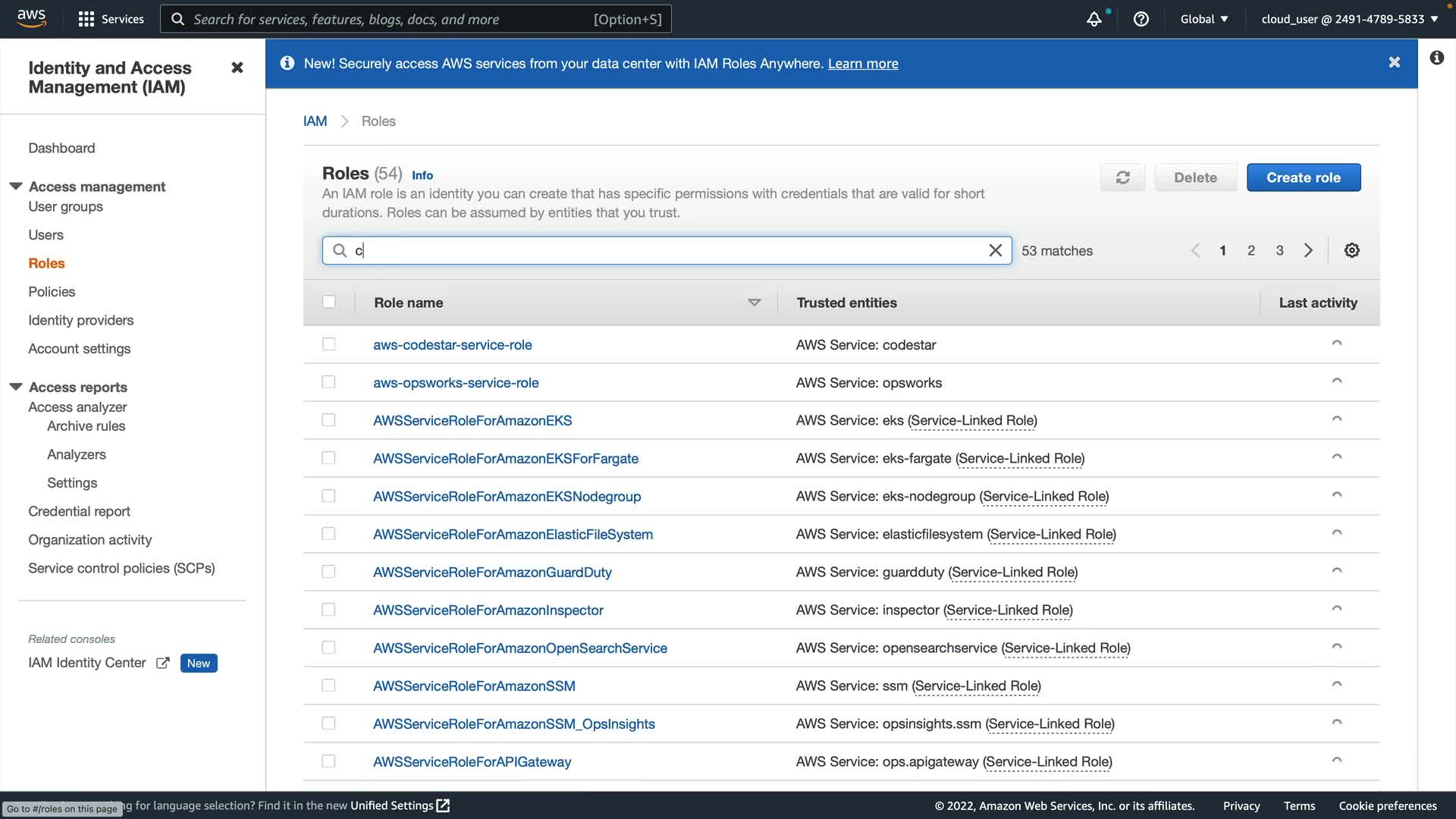Go to page 2 of the results
The image size is (1456, 819).
(x=1250, y=250)
